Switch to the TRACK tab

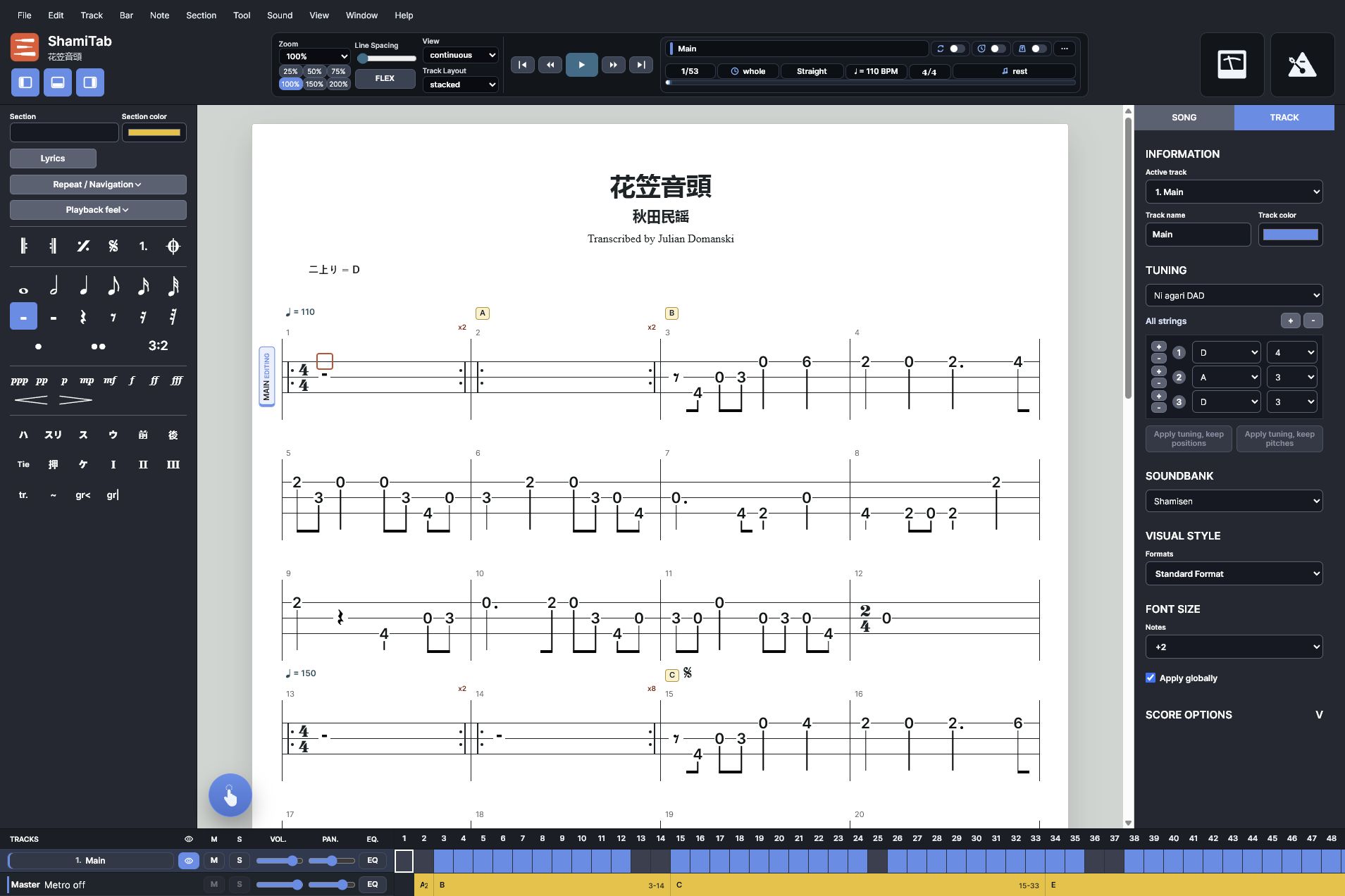click(1284, 118)
